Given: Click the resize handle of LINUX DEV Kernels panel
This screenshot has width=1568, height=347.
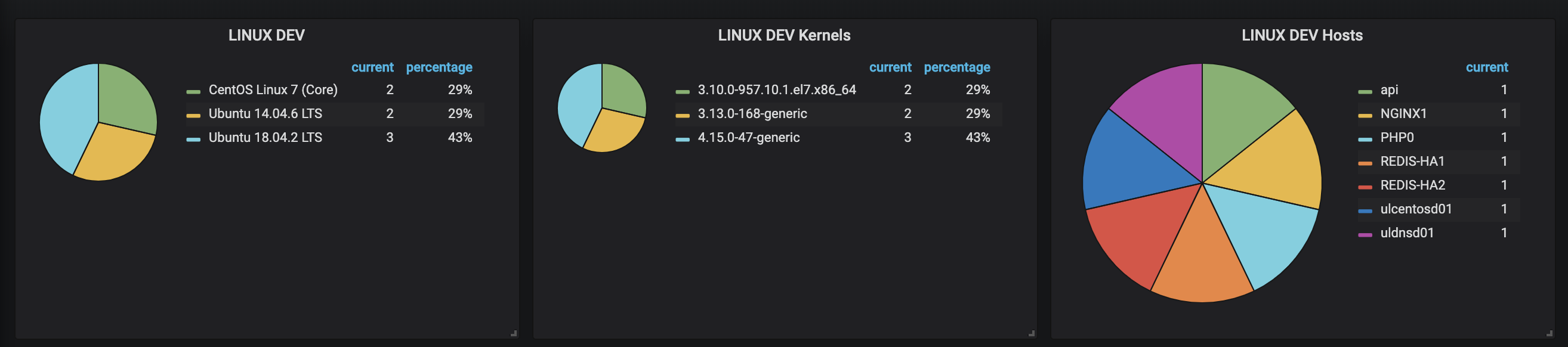Looking at the screenshot, I should (1031, 334).
